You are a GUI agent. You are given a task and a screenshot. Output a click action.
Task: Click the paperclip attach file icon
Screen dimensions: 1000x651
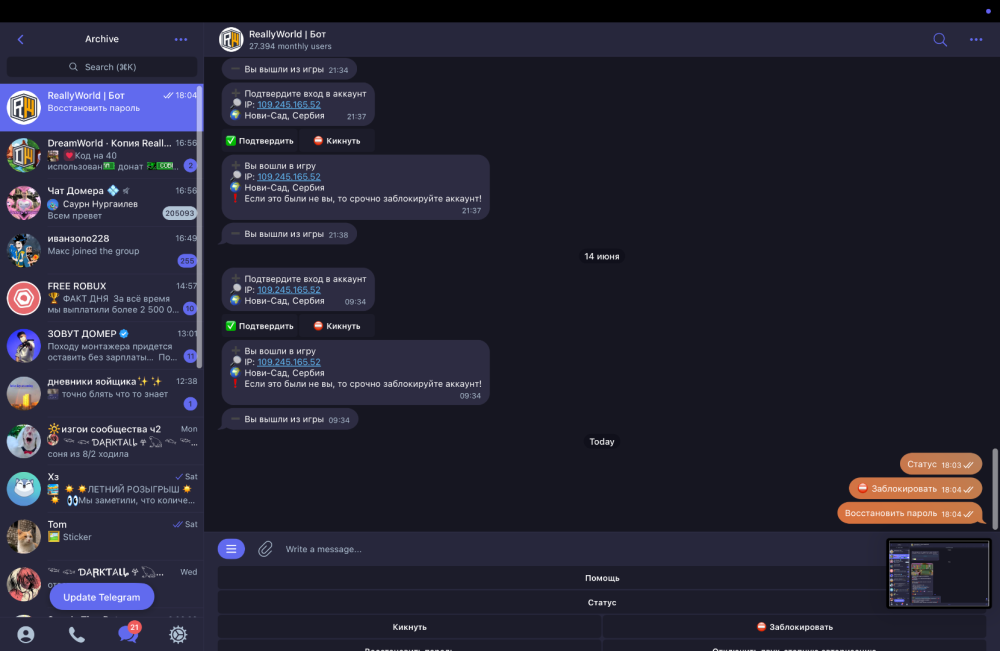265,549
